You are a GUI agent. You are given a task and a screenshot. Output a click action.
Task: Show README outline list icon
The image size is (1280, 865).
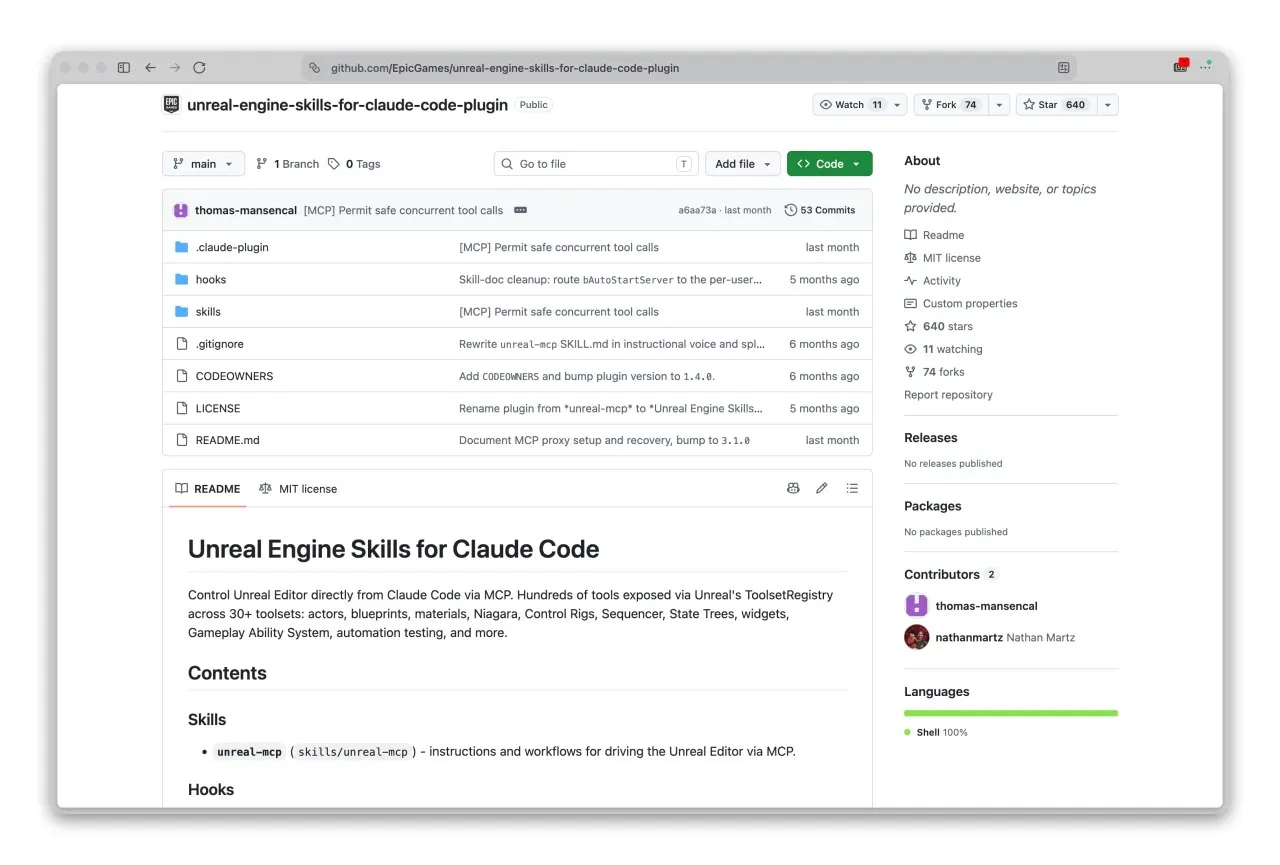coord(852,488)
